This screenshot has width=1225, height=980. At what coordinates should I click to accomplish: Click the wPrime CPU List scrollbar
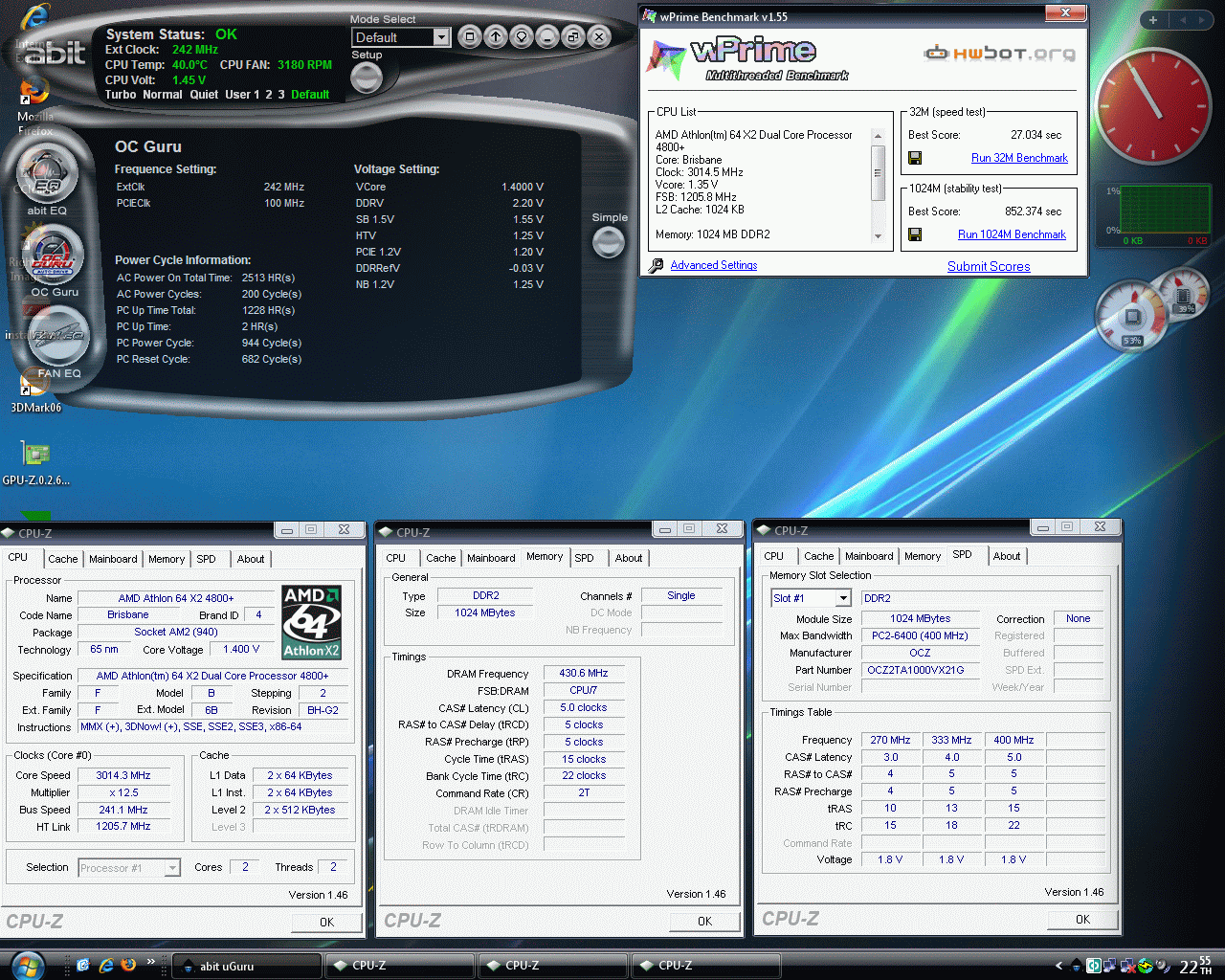(878, 186)
